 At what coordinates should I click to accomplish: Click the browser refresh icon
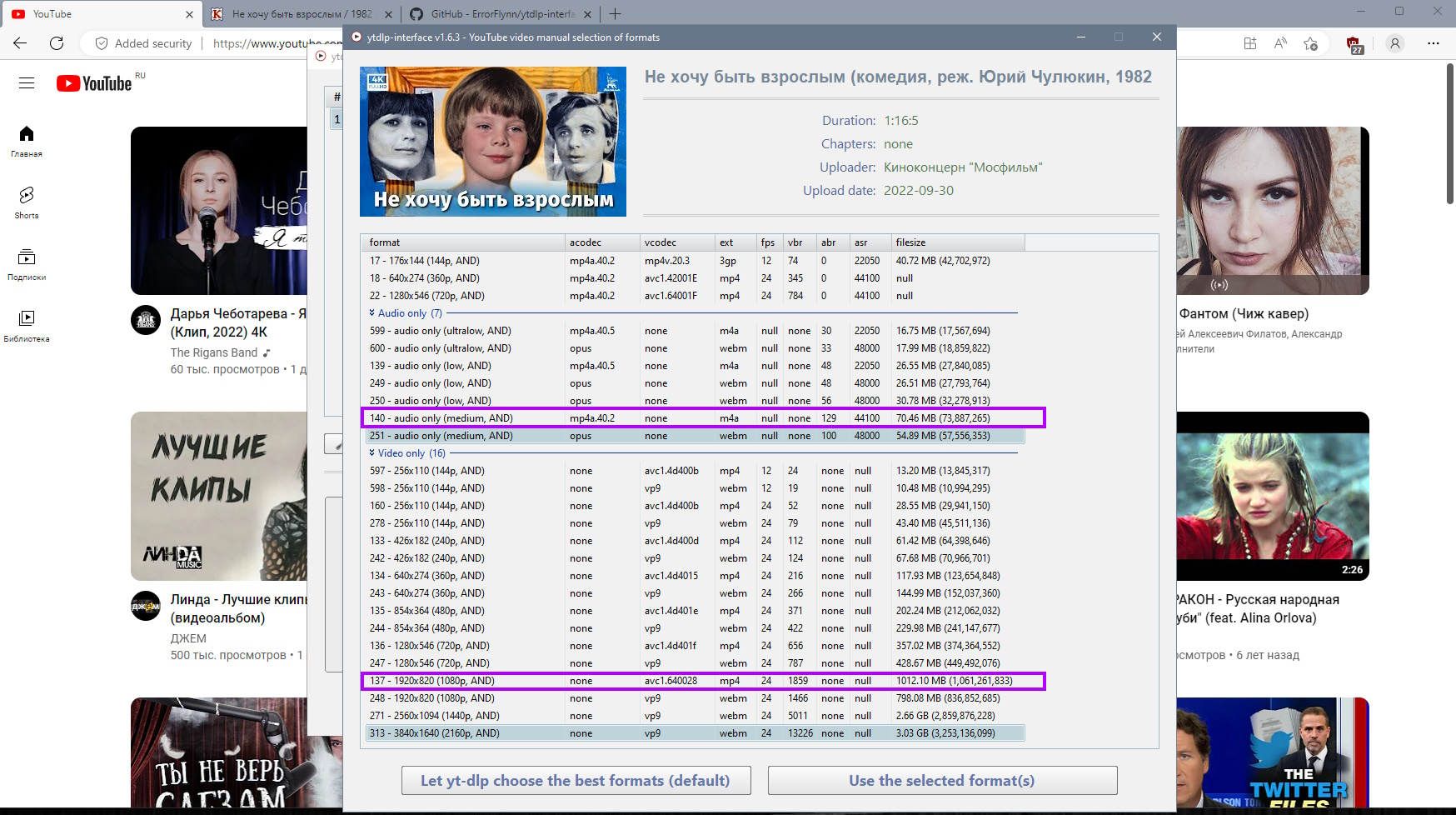pyautogui.click(x=57, y=43)
